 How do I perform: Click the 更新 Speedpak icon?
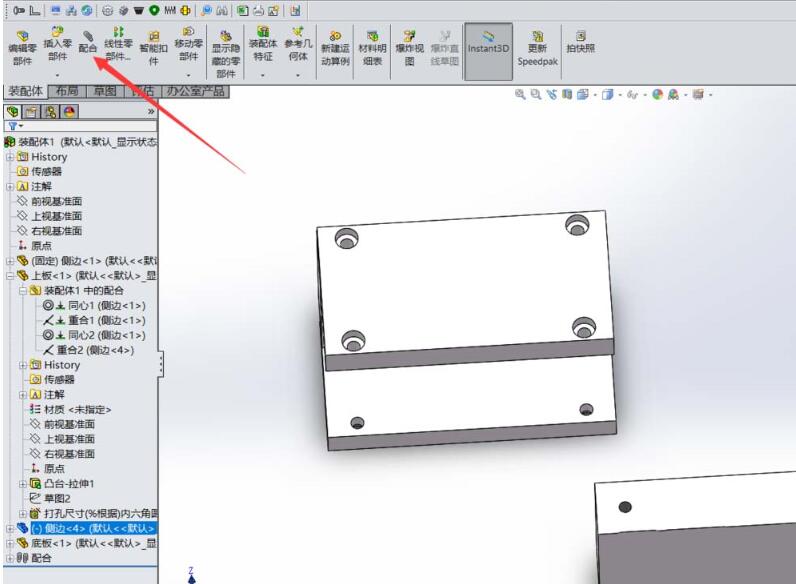pos(538,45)
